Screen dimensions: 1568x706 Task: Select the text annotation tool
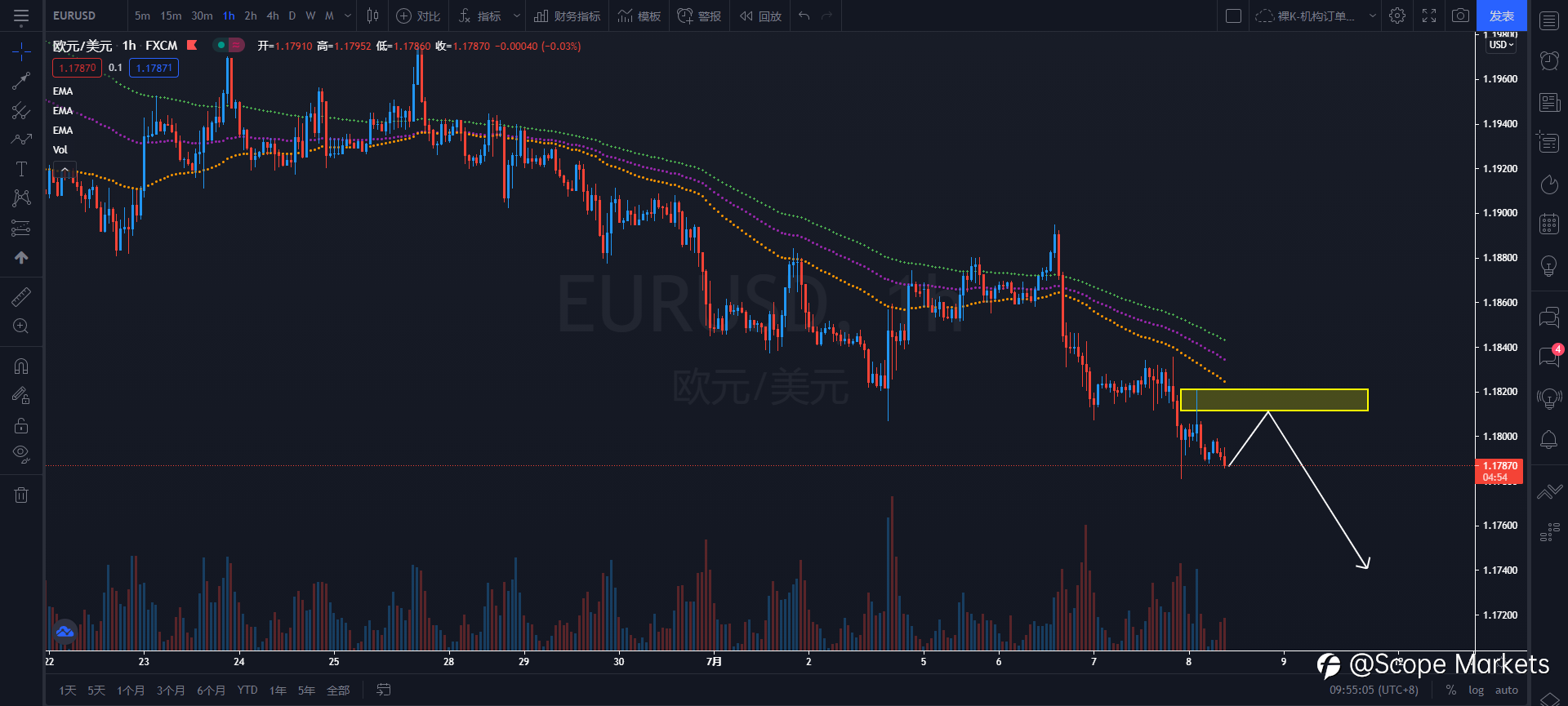click(x=21, y=169)
